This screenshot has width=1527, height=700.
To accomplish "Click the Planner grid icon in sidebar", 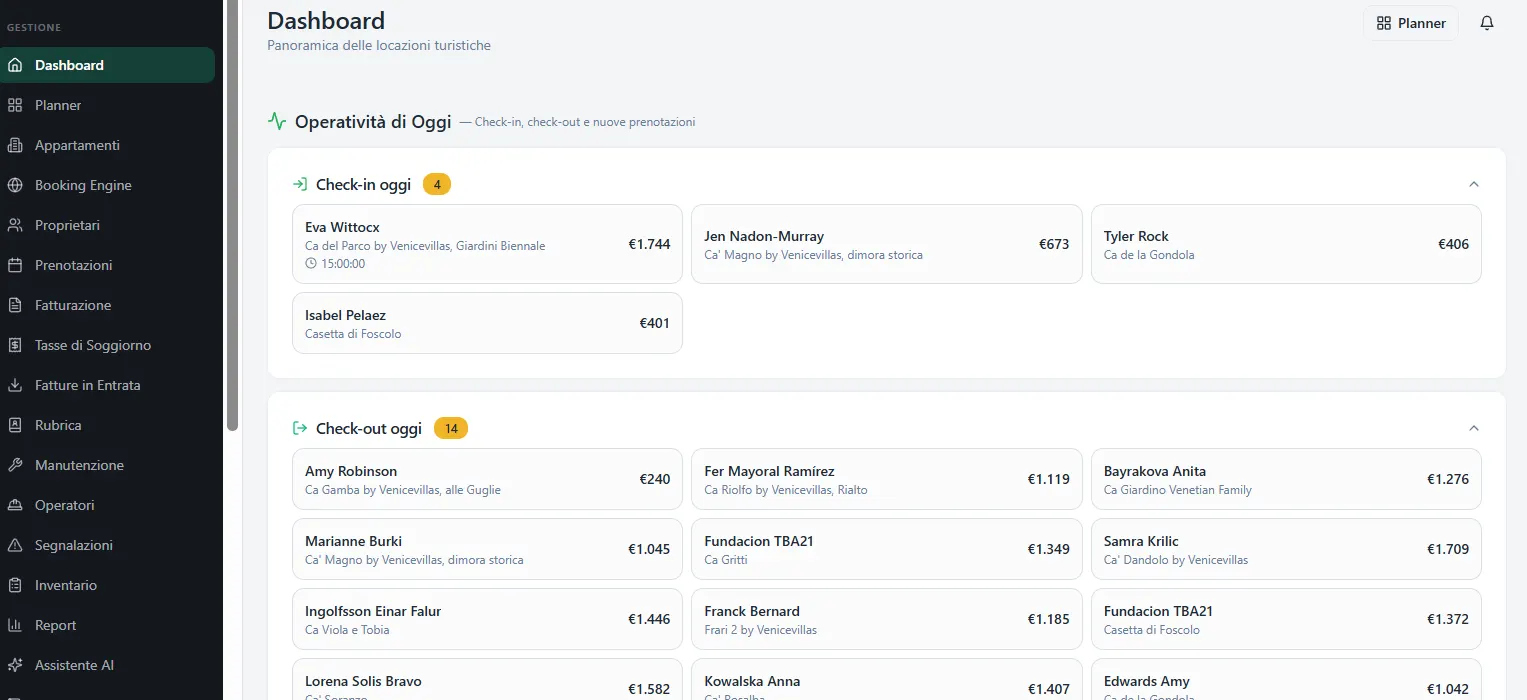I will (15, 105).
